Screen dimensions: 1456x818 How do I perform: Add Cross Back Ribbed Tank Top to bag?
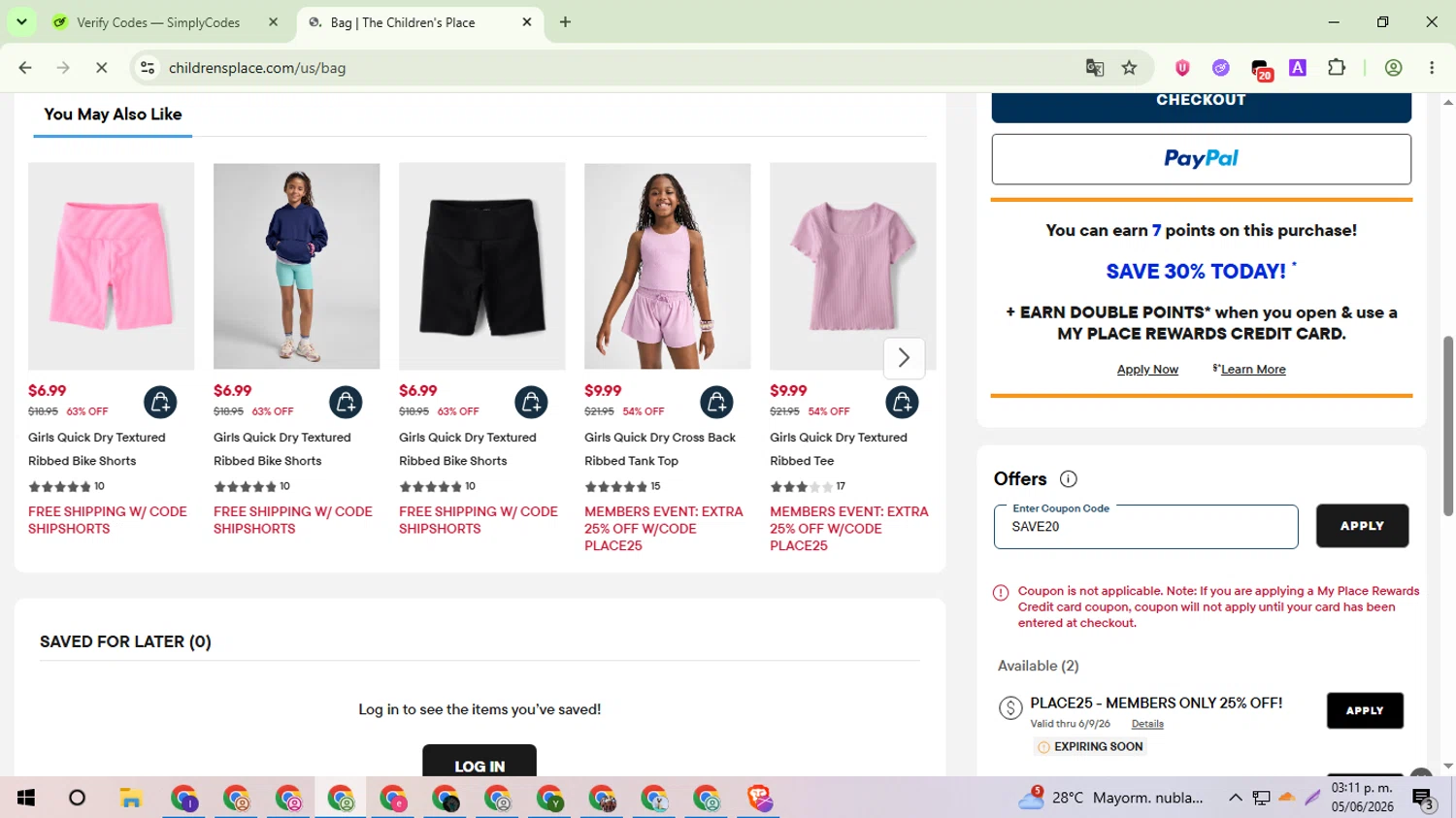coord(716,402)
